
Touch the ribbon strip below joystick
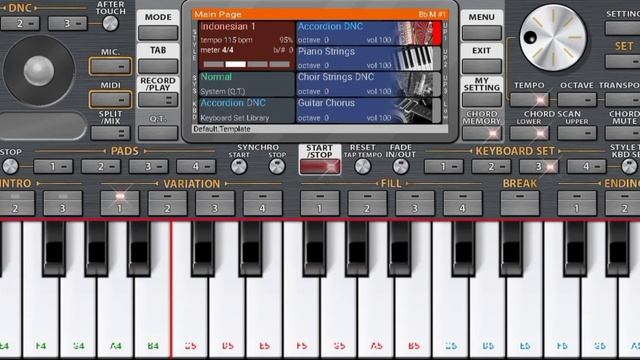[43, 126]
